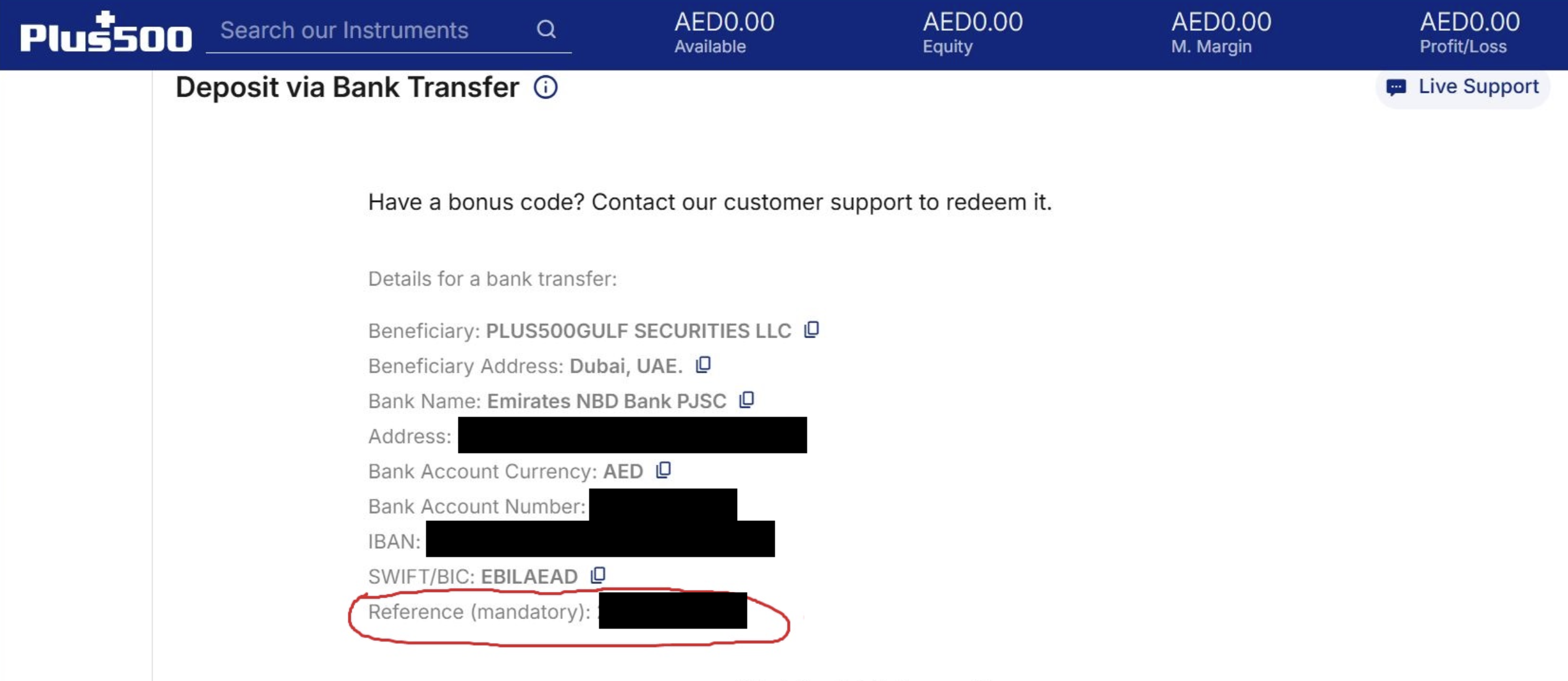Copy the Bank Account Currency value
Viewport: 1568px width, 681px height.
[663, 470]
